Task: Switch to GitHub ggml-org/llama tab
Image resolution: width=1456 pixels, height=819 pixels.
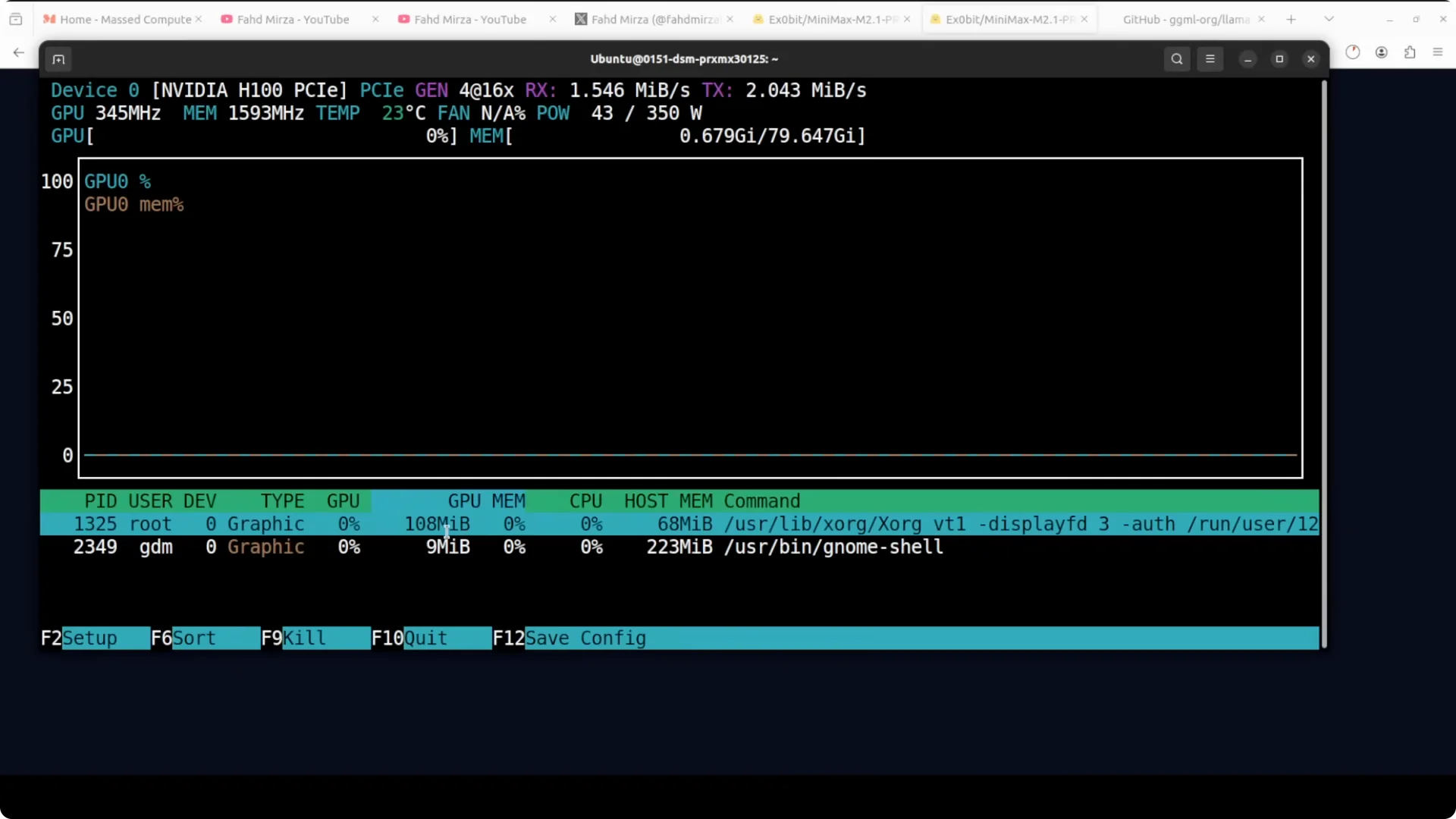Action: (1185, 19)
